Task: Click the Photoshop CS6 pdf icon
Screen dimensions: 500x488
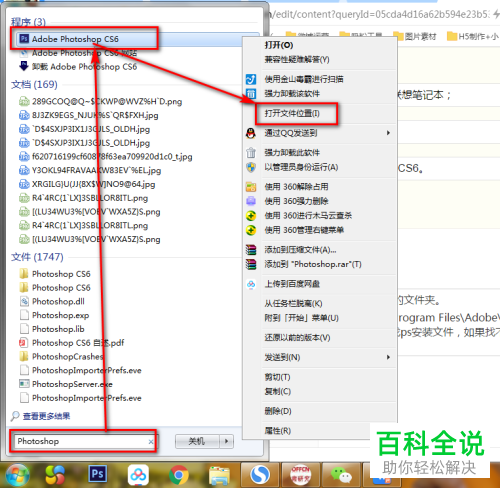Action: pos(24,342)
